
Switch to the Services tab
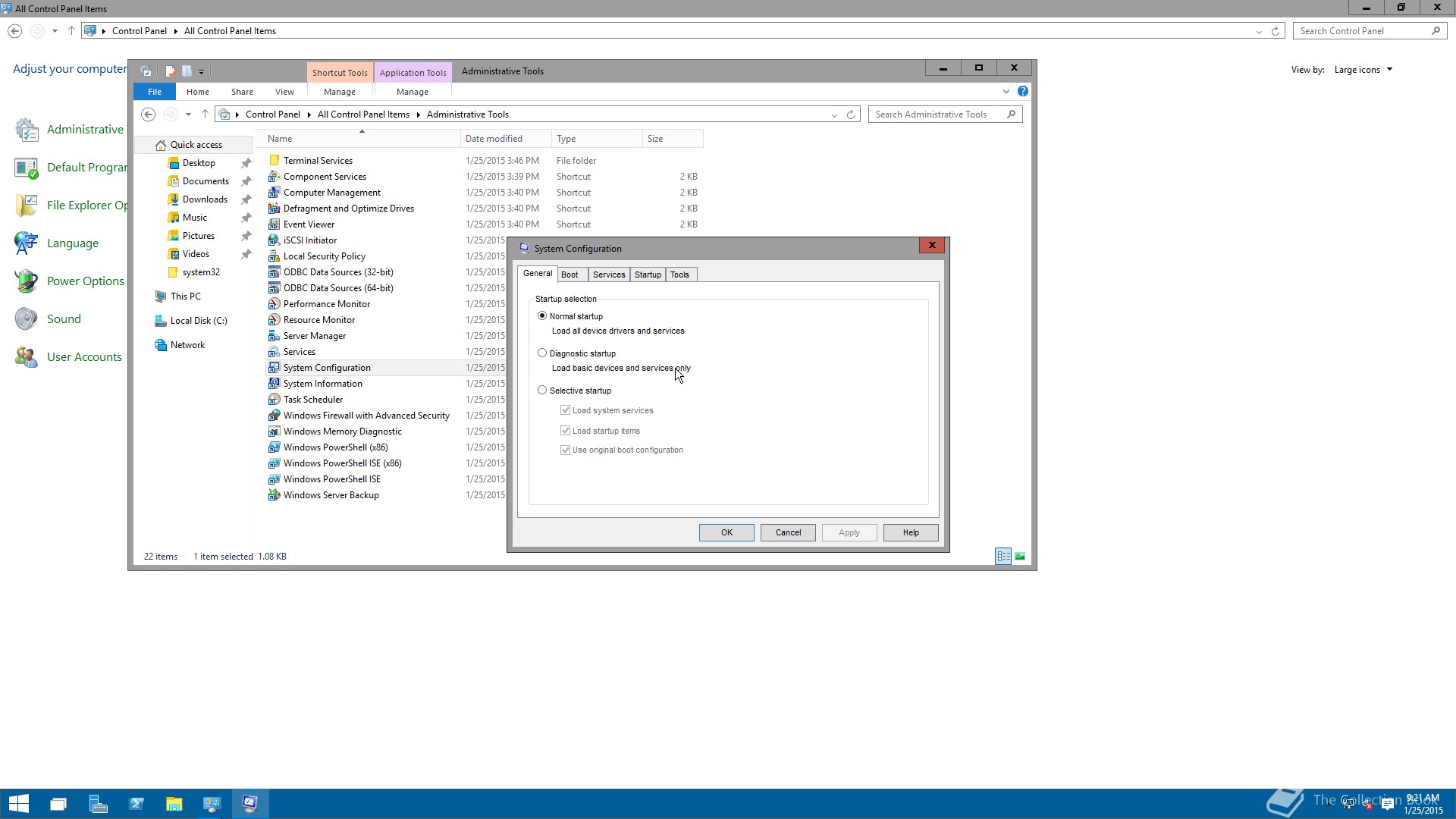[x=609, y=275]
